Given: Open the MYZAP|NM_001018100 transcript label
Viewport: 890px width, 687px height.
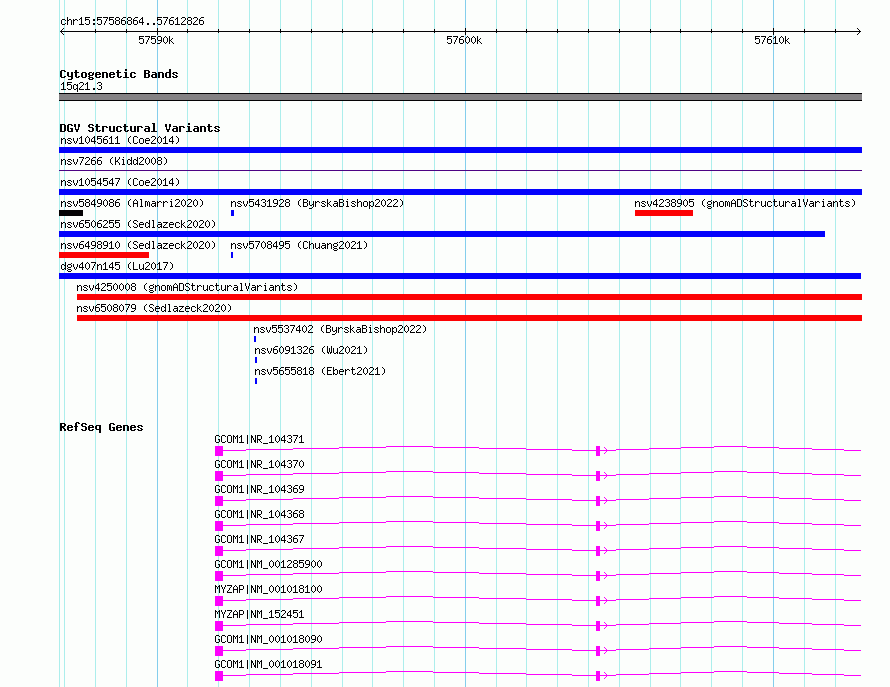Looking at the screenshot, I should pyautogui.click(x=268, y=589).
